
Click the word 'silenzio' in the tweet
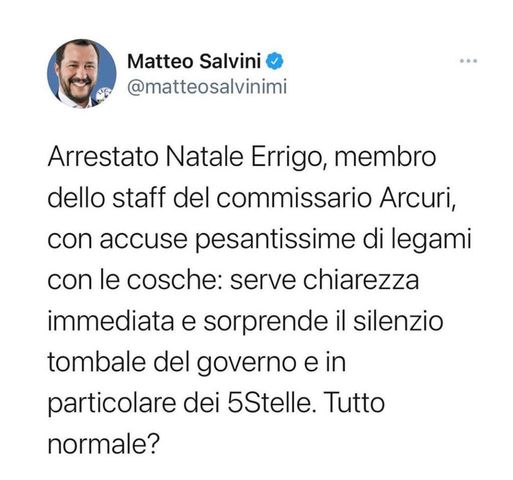point(398,321)
